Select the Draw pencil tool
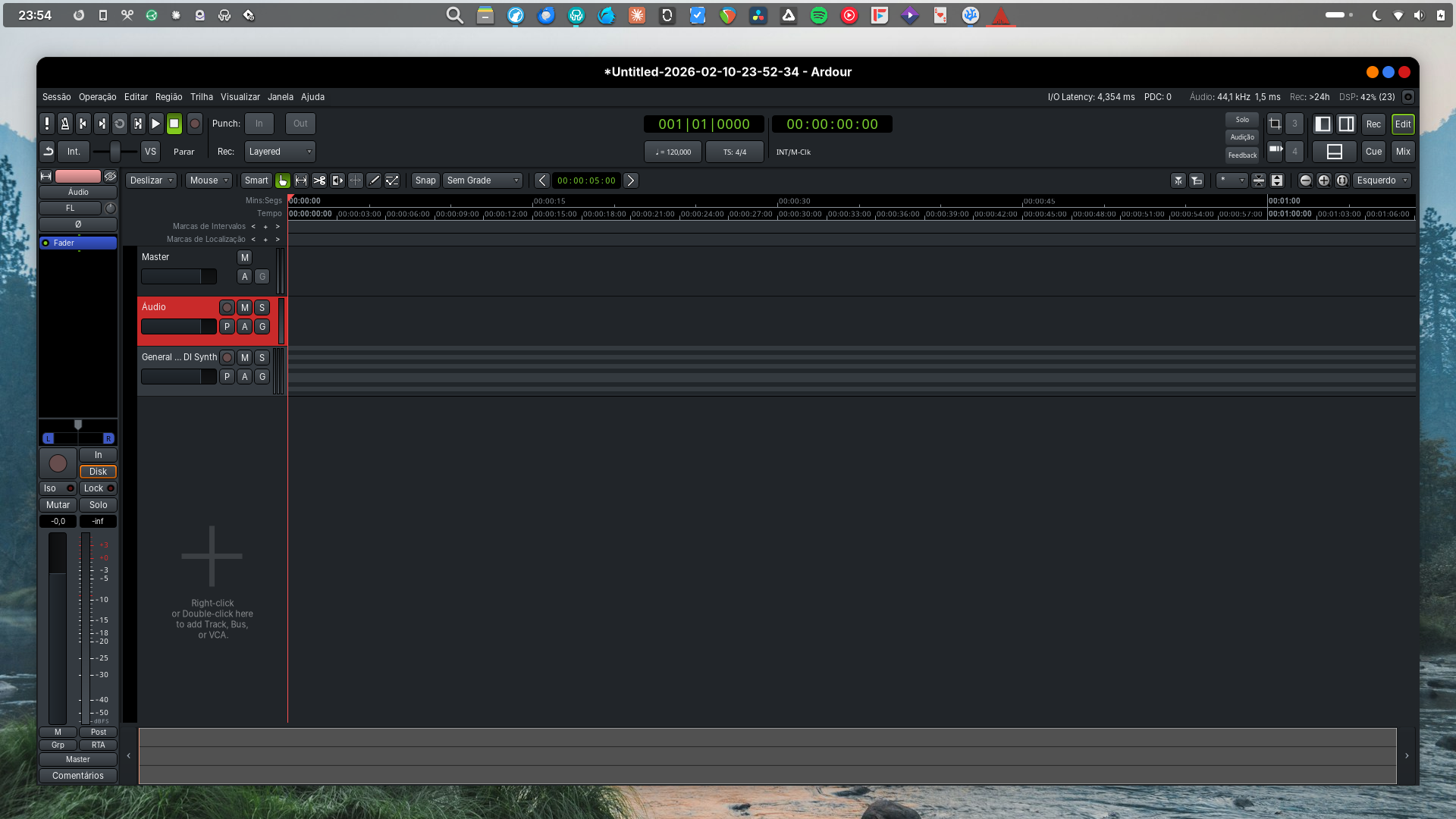 point(374,180)
